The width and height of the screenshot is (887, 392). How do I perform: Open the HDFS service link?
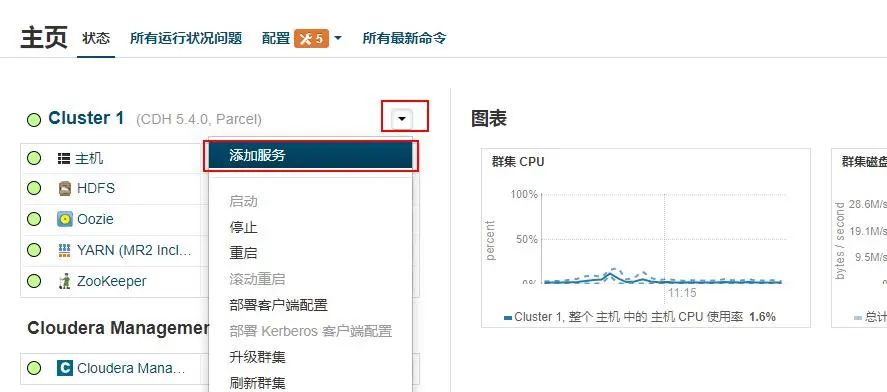[96, 188]
